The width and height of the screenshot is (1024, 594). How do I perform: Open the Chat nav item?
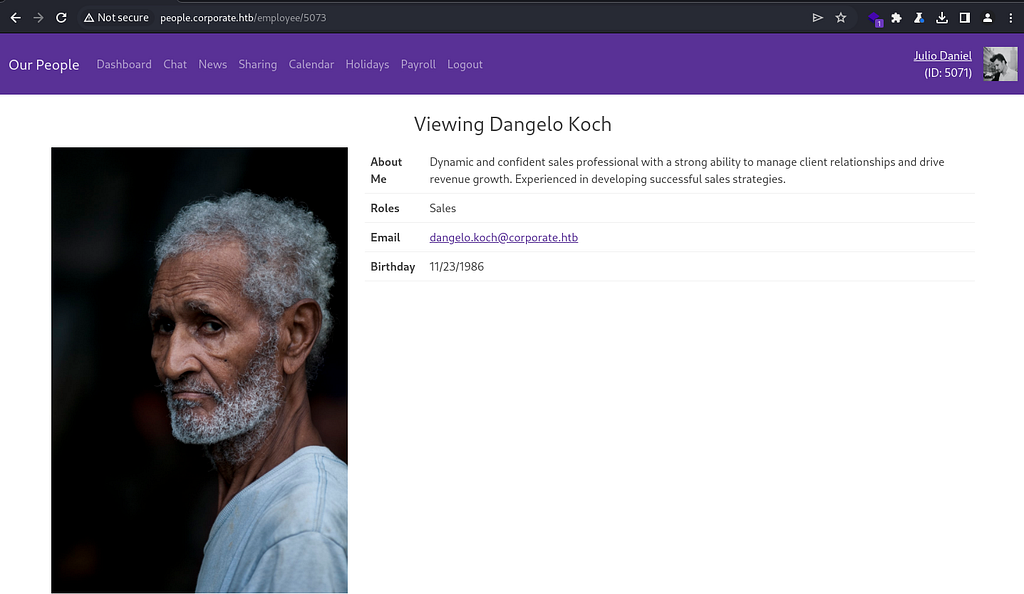pos(175,64)
